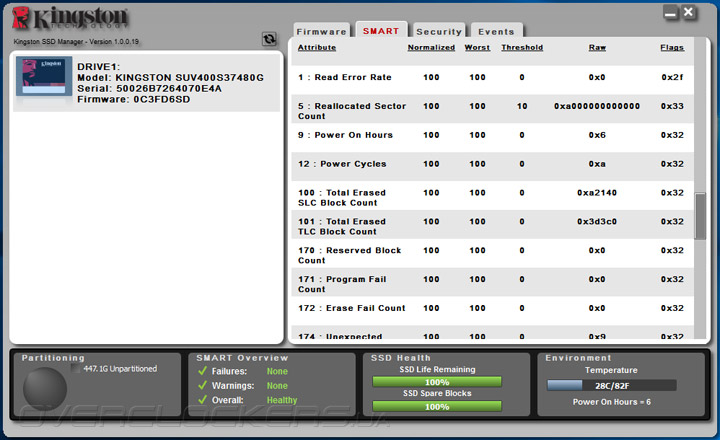
Task: Select '101 : Total Erased TLC Block Count'
Action: click(x=342, y=226)
